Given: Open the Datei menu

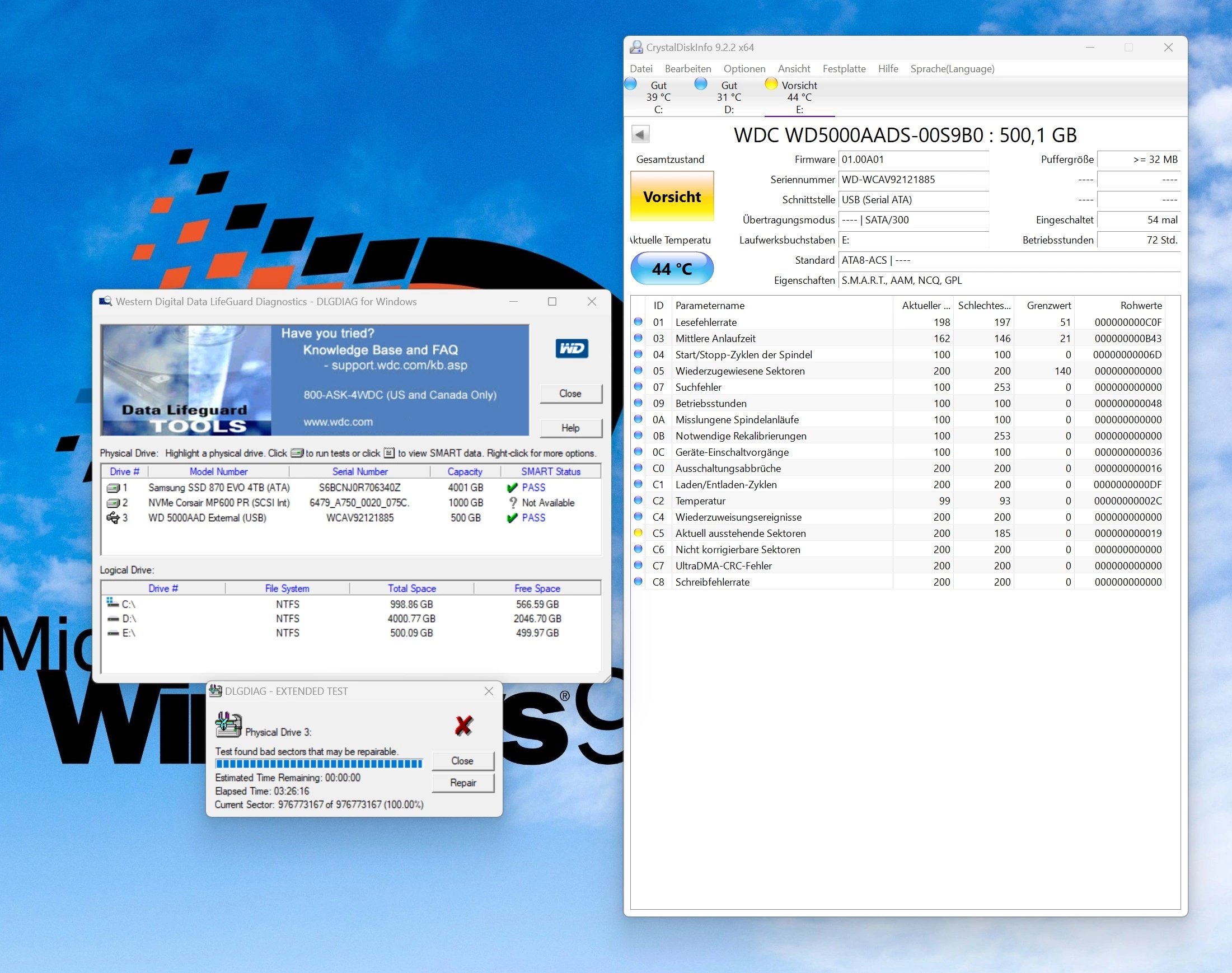Looking at the screenshot, I should click(x=641, y=69).
